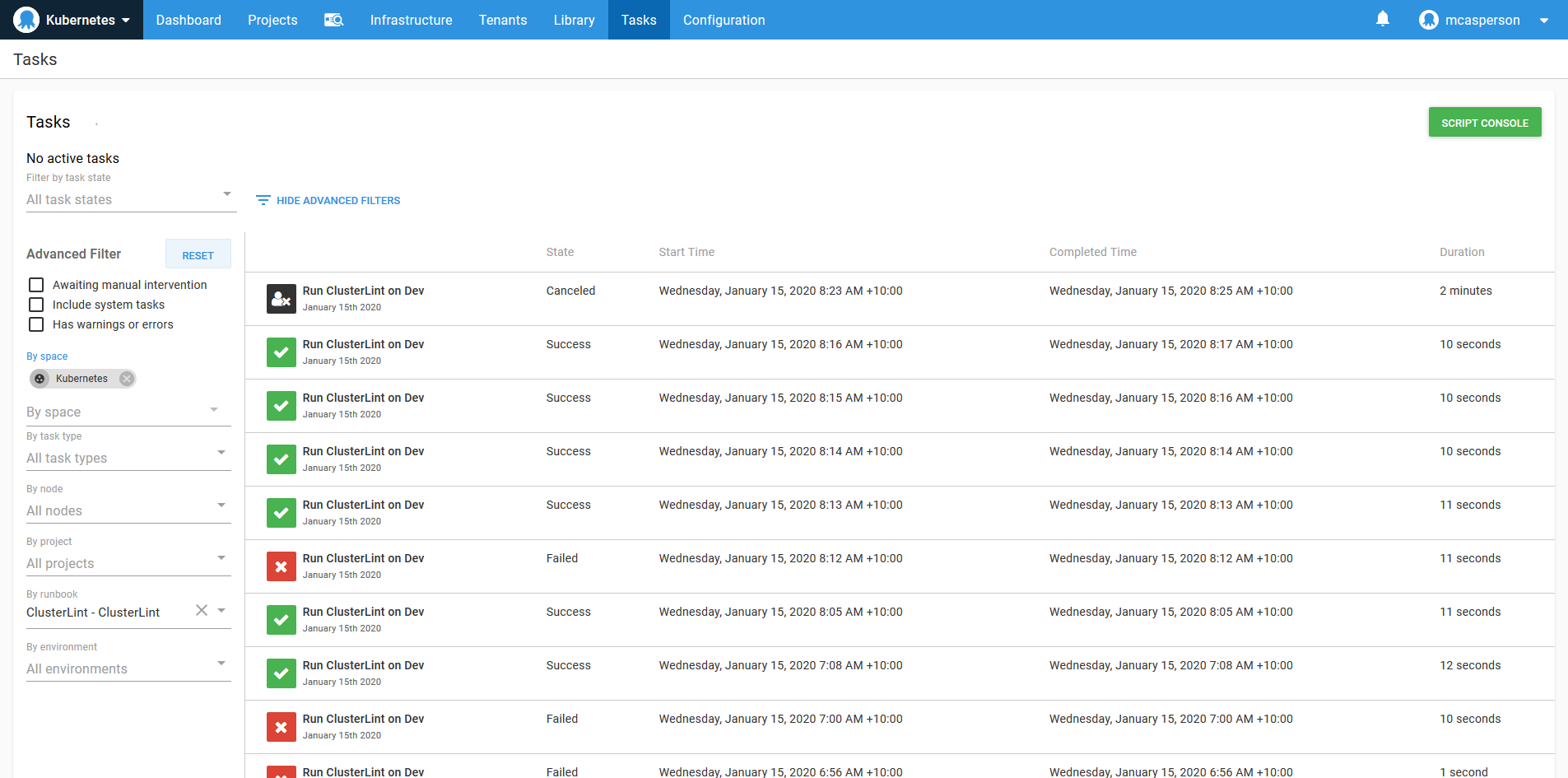The height and width of the screenshot is (778, 1568).
Task: Open the Library section
Action: [574, 20]
